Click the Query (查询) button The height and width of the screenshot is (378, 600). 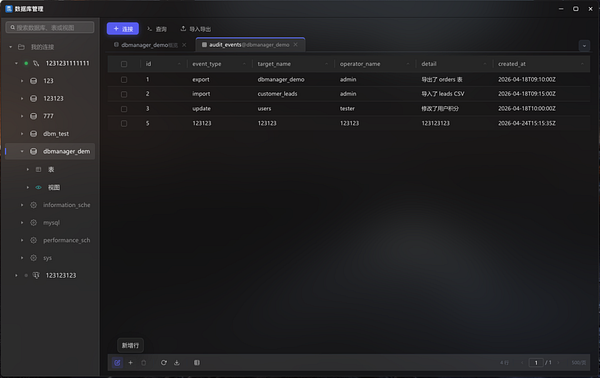pos(157,29)
